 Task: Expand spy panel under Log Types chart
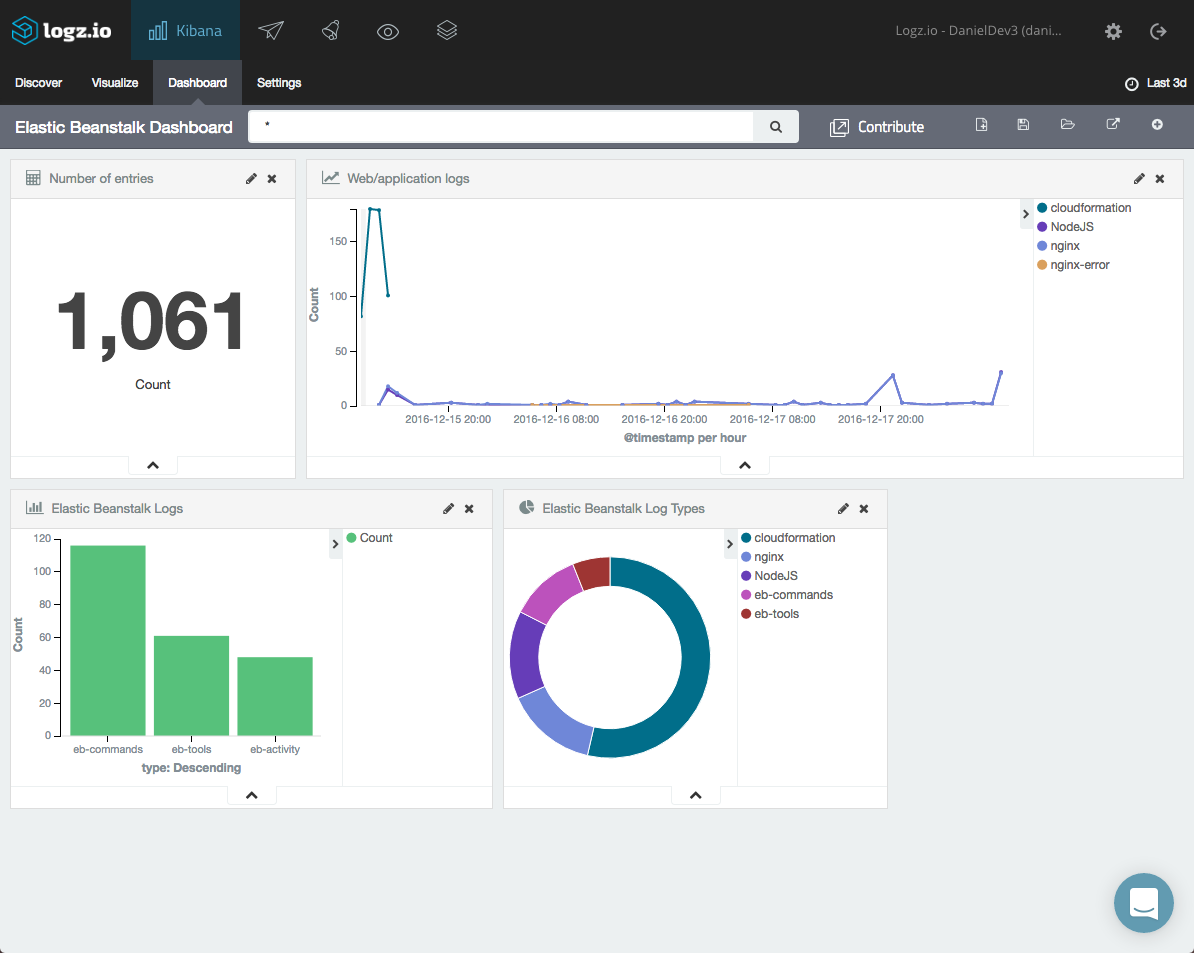[696, 796]
